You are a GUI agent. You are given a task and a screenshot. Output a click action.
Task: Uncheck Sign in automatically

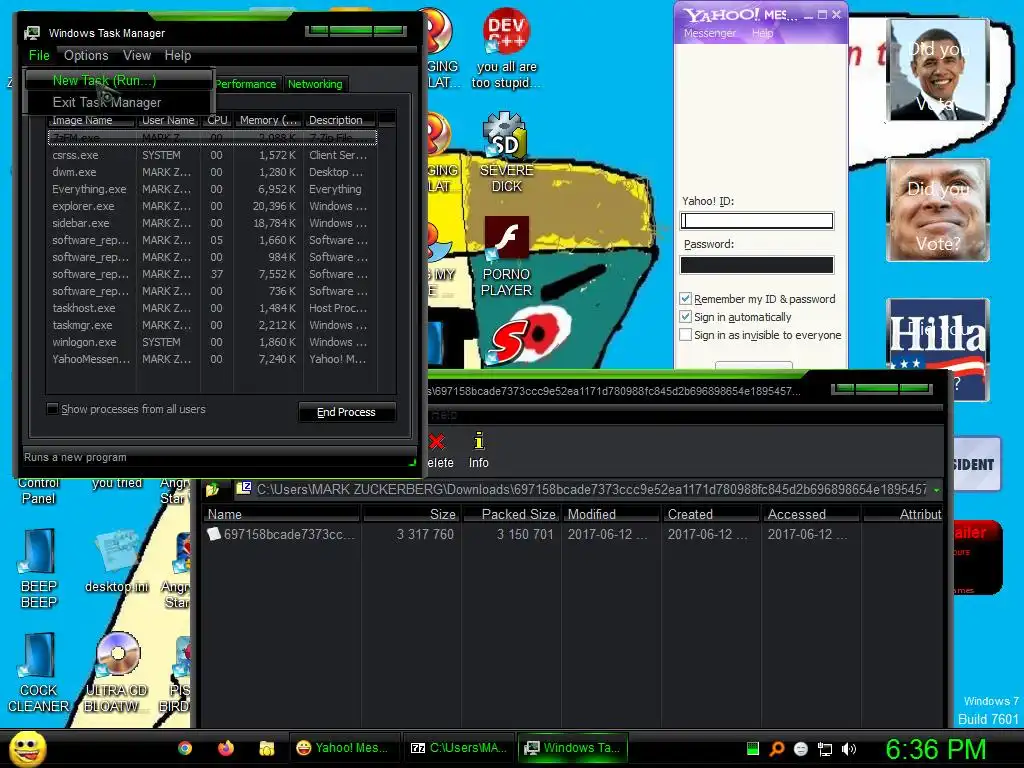tap(685, 317)
